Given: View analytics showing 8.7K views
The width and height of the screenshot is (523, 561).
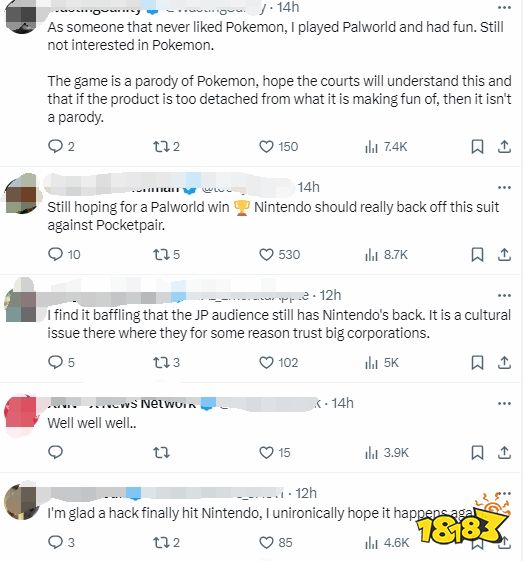Looking at the screenshot, I should [386, 255].
